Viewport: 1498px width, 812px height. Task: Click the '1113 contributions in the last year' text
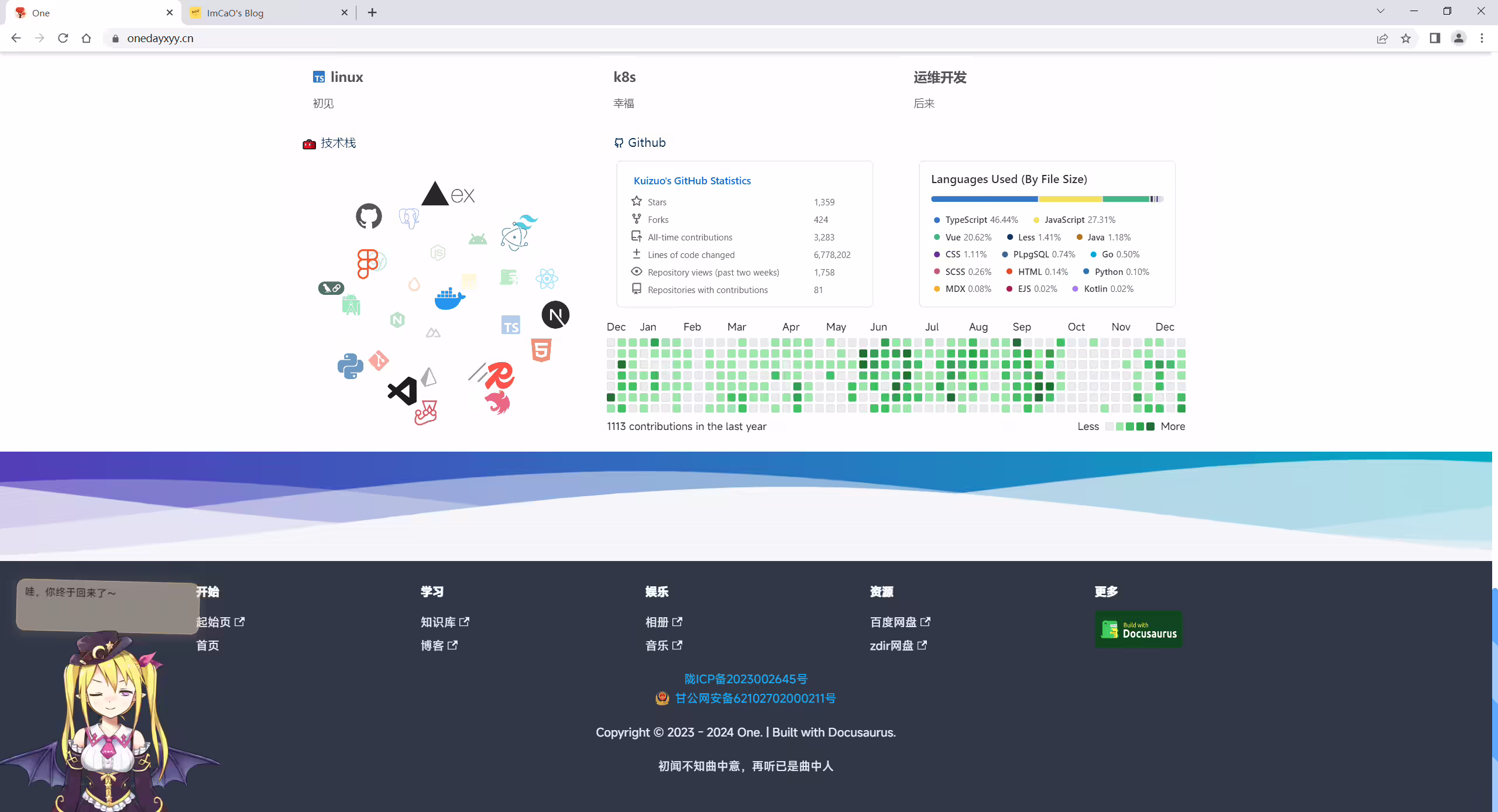point(686,426)
